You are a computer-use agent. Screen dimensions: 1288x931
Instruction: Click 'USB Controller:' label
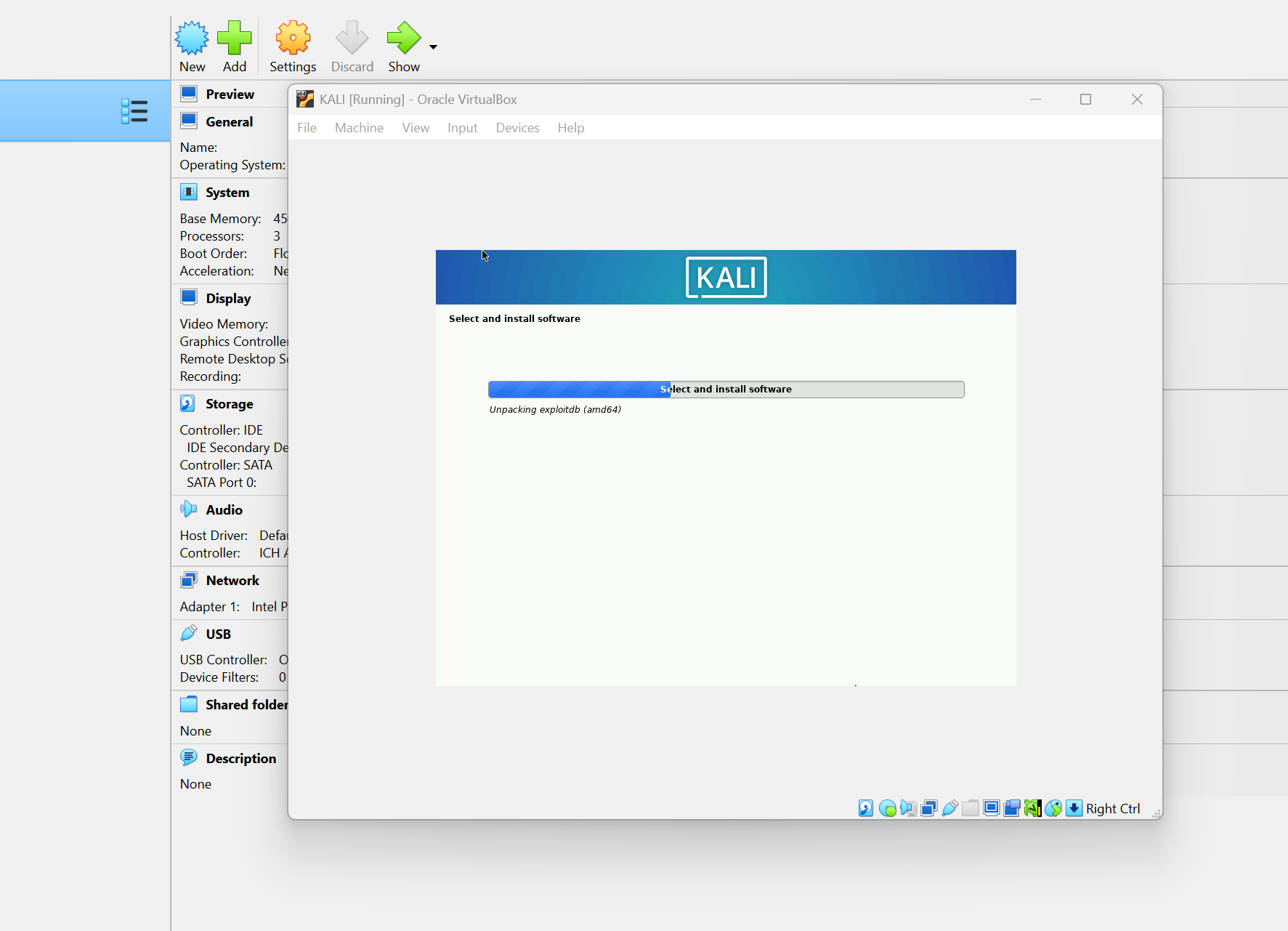[x=224, y=660]
